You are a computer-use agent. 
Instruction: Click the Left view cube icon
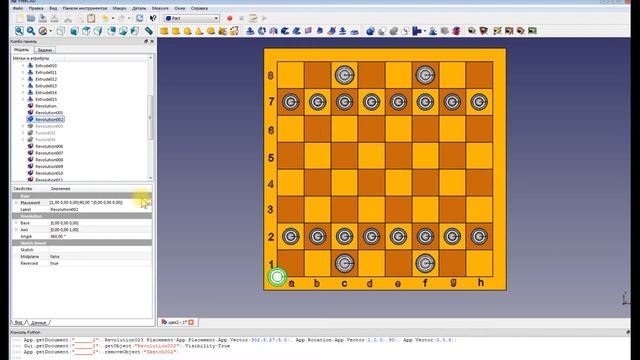point(135,31)
